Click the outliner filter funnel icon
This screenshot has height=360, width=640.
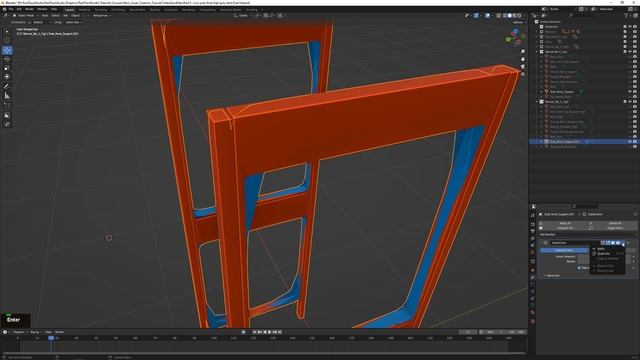626,16
